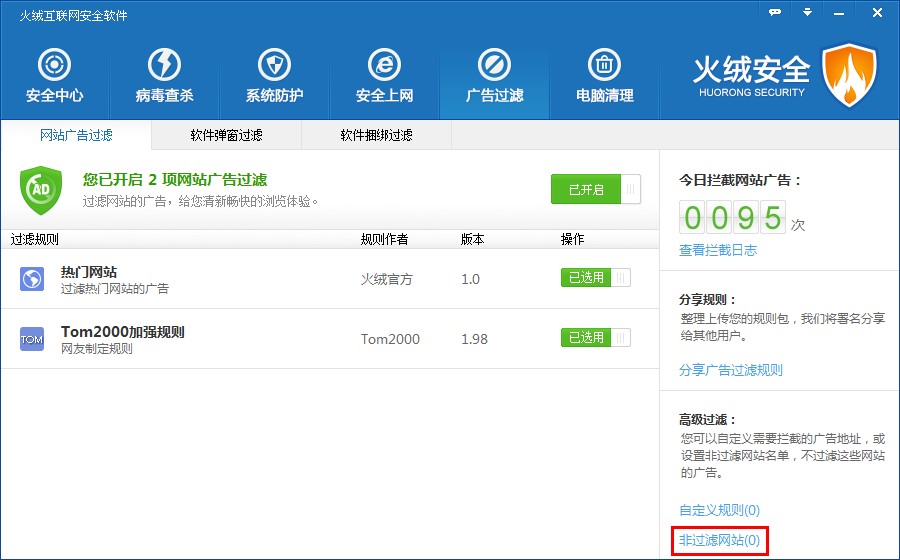900x560 pixels.
Task: Click the green AD shield icon
Action: click(x=41, y=190)
